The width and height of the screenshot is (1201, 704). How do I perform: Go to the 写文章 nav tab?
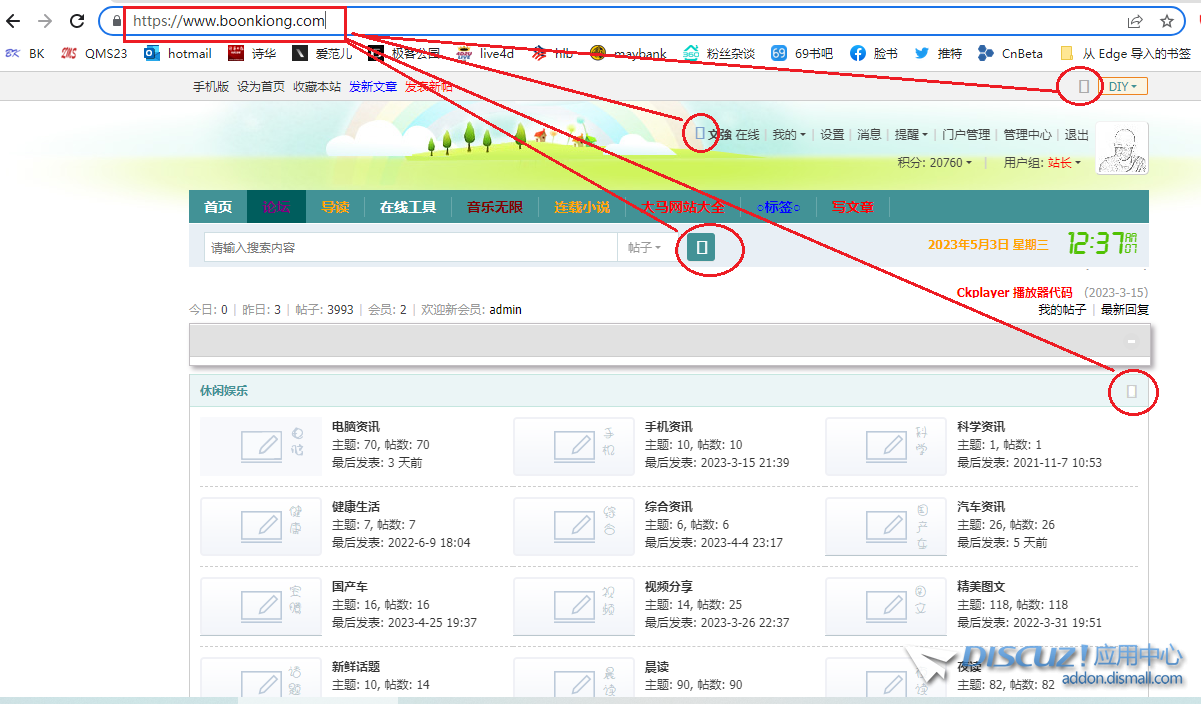852,207
